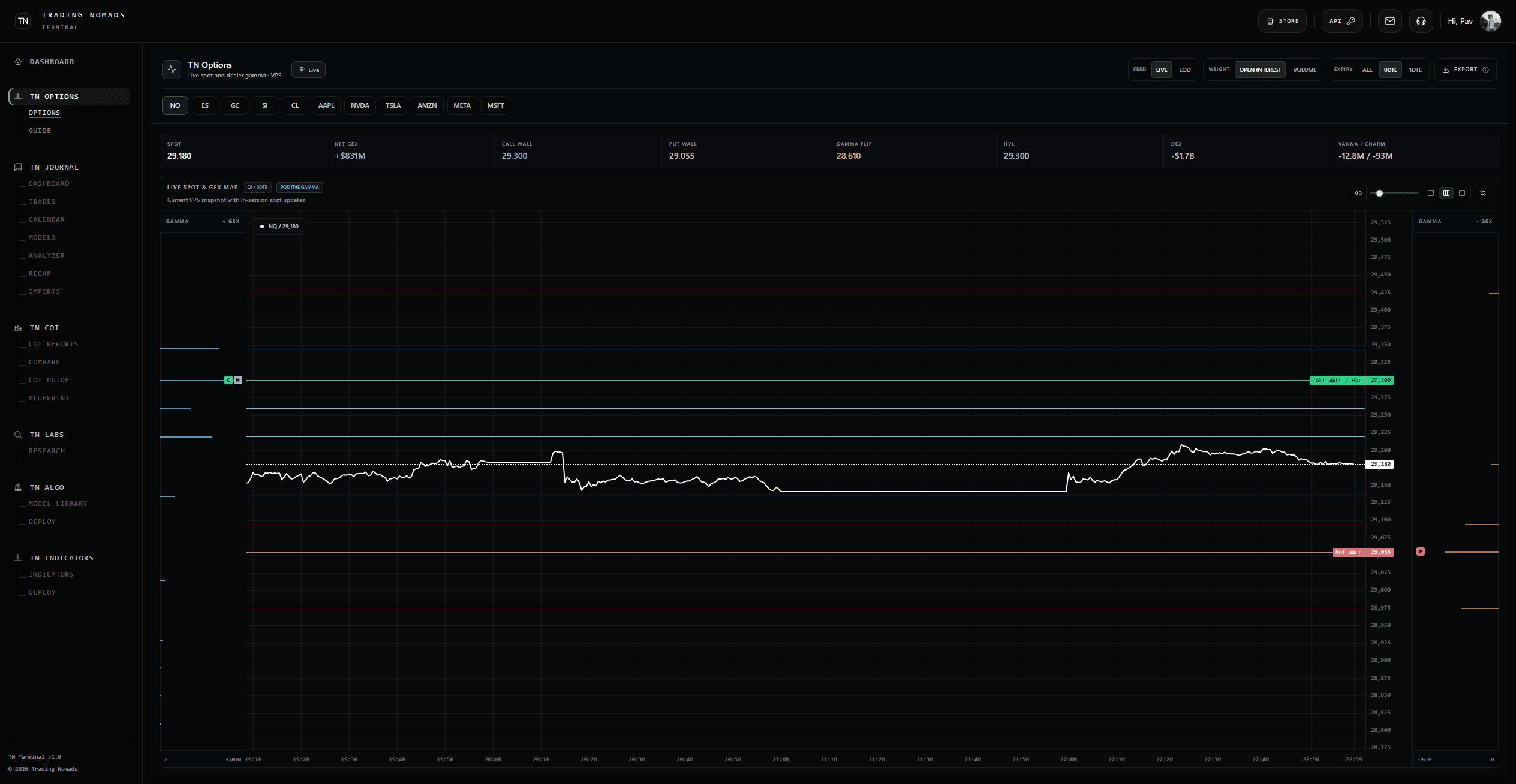The image size is (1516, 784).
Task: Click the NQ / 29,180 legend chip
Action: [x=279, y=227]
